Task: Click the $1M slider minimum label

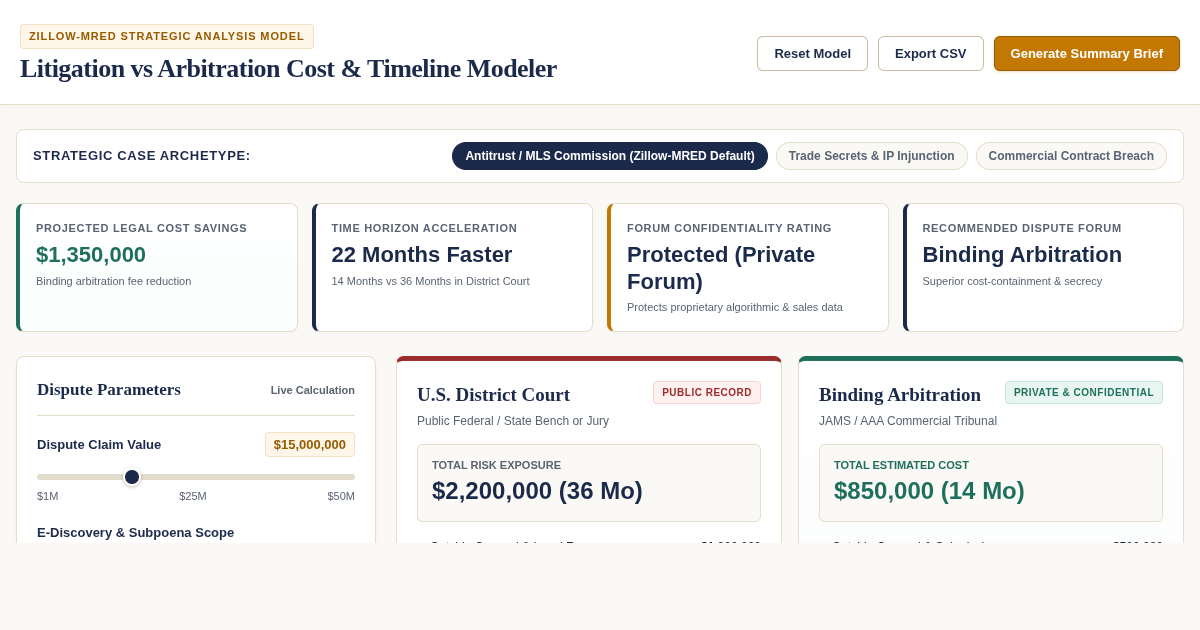Action: (x=48, y=496)
